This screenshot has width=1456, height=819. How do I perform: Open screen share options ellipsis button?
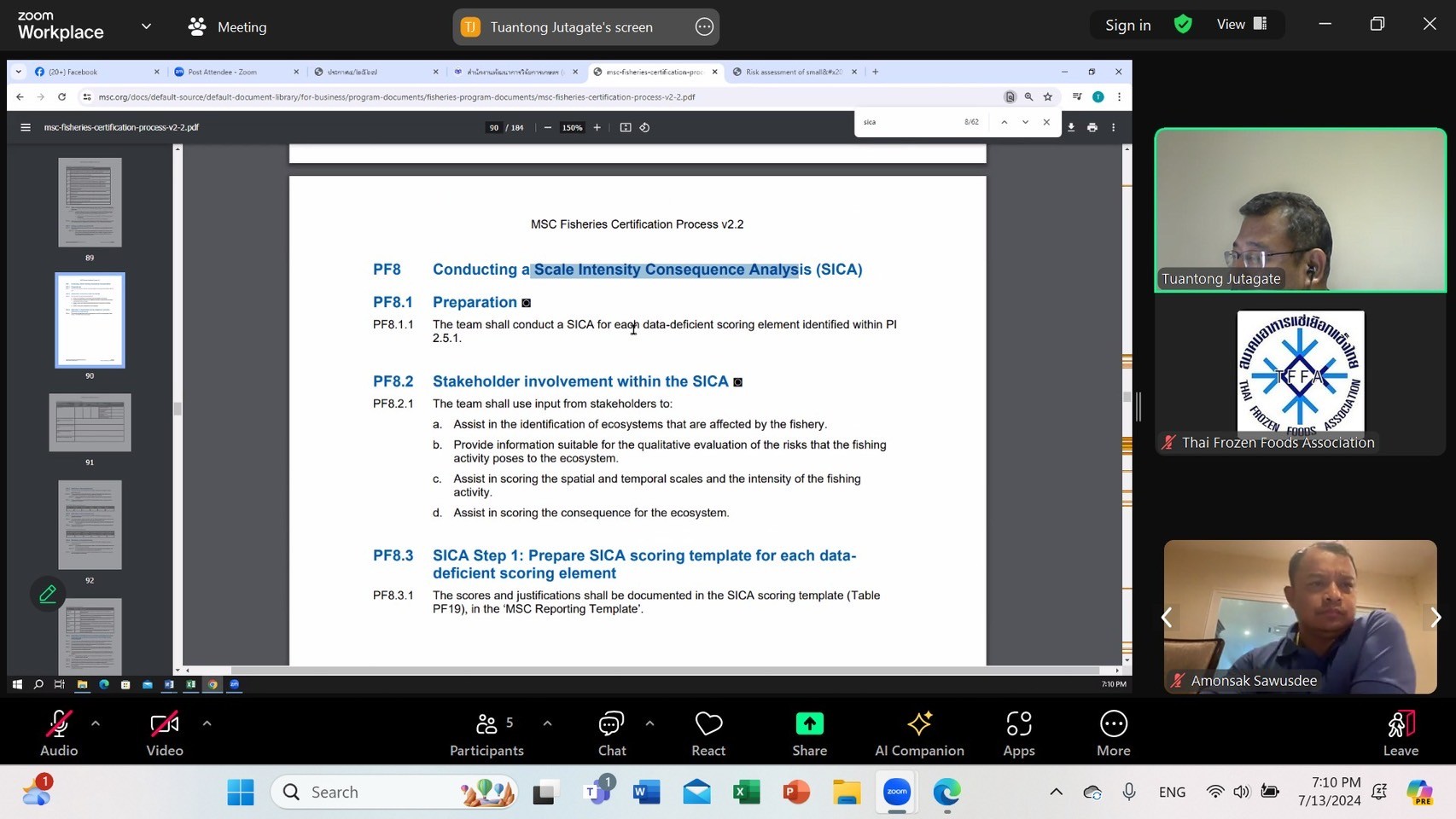pyautogui.click(x=704, y=27)
